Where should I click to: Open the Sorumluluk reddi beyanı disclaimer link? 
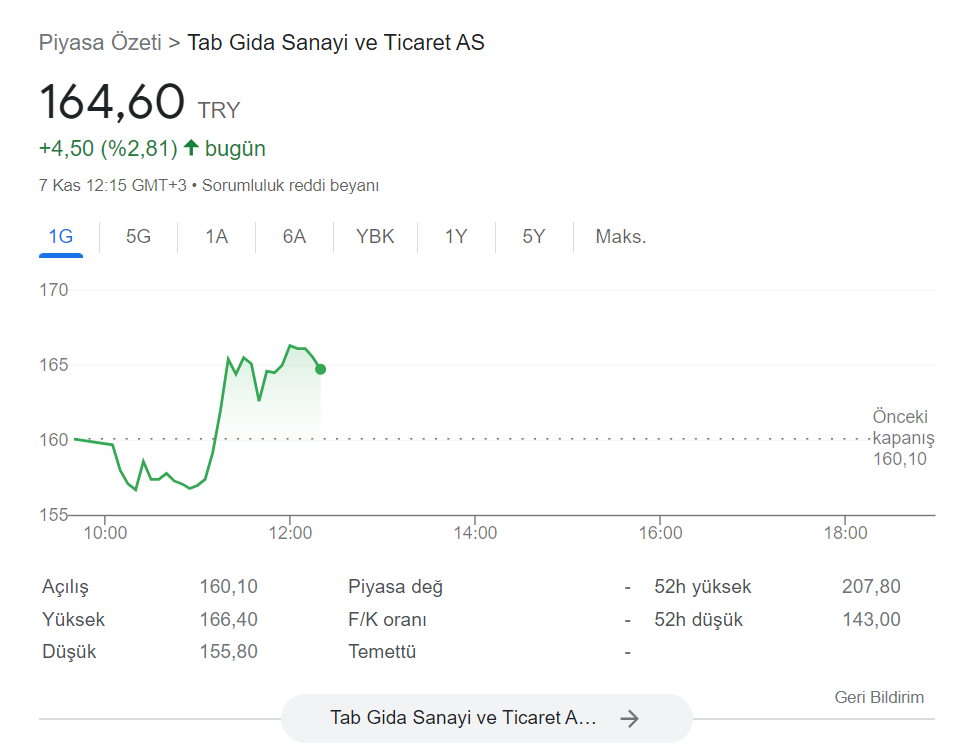pyautogui.click(x=290, y=186)
